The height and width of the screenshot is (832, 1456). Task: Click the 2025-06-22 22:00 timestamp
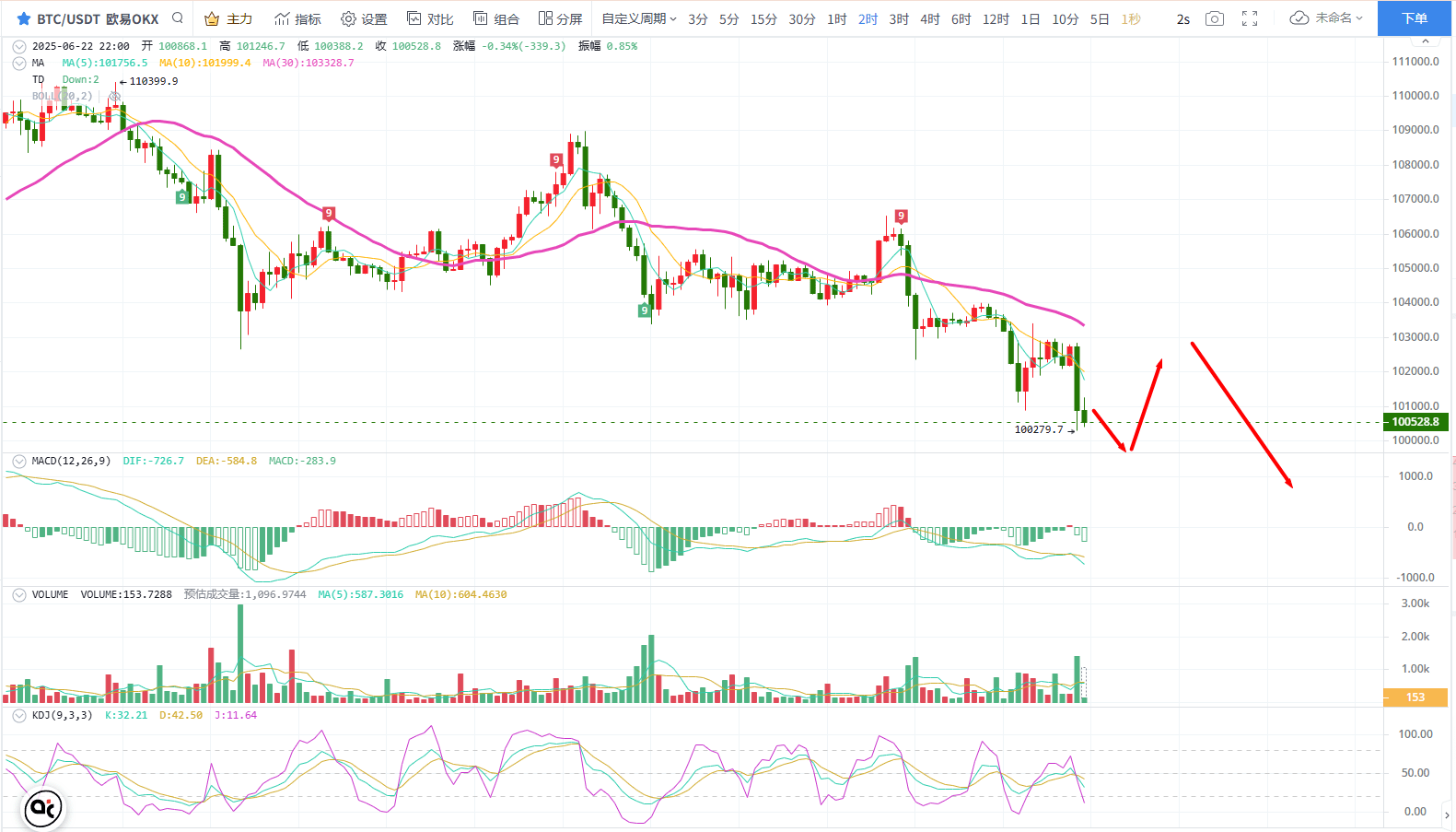pyautogui.click(x=80, y=46)
